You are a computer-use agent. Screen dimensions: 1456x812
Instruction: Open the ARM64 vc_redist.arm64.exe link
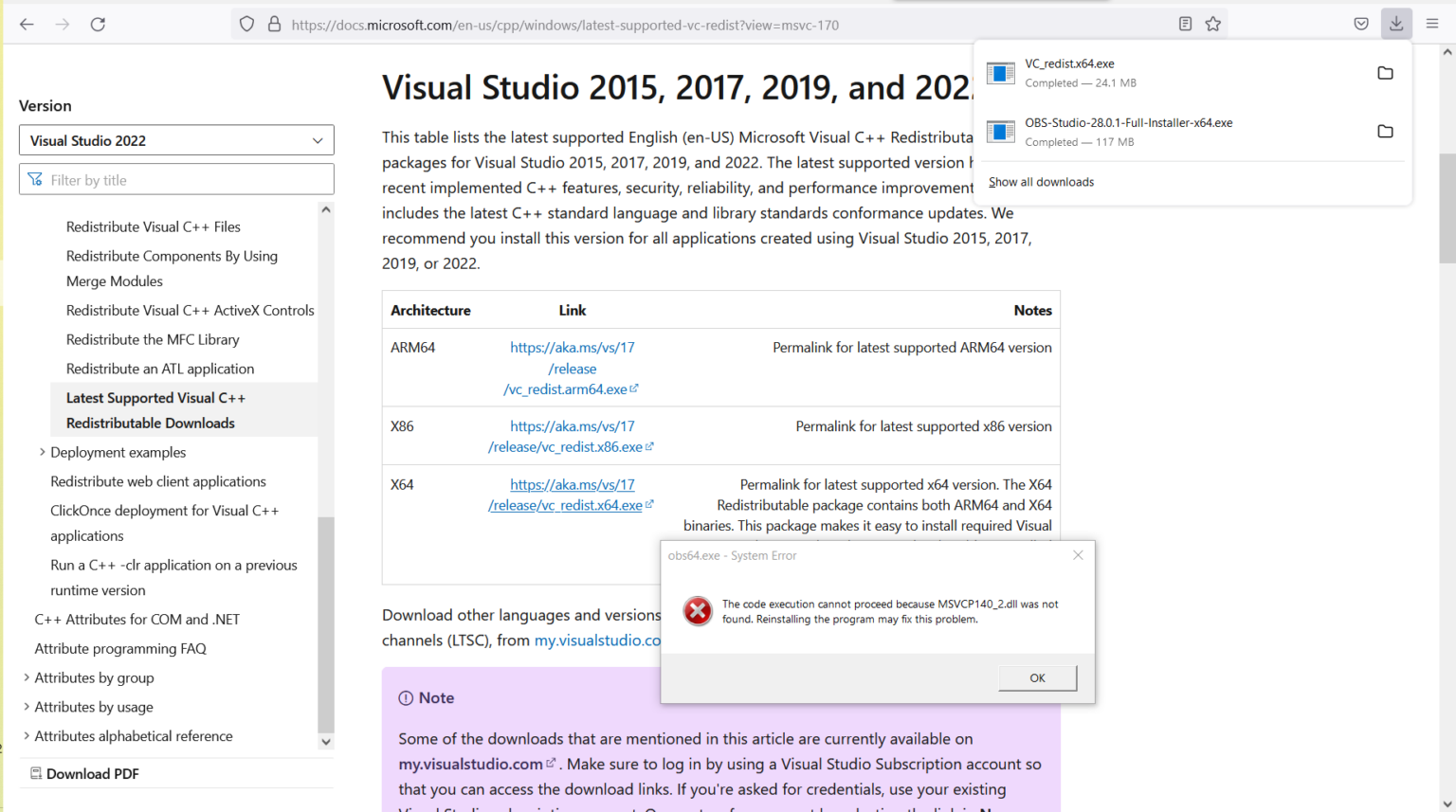coord(570,369)
